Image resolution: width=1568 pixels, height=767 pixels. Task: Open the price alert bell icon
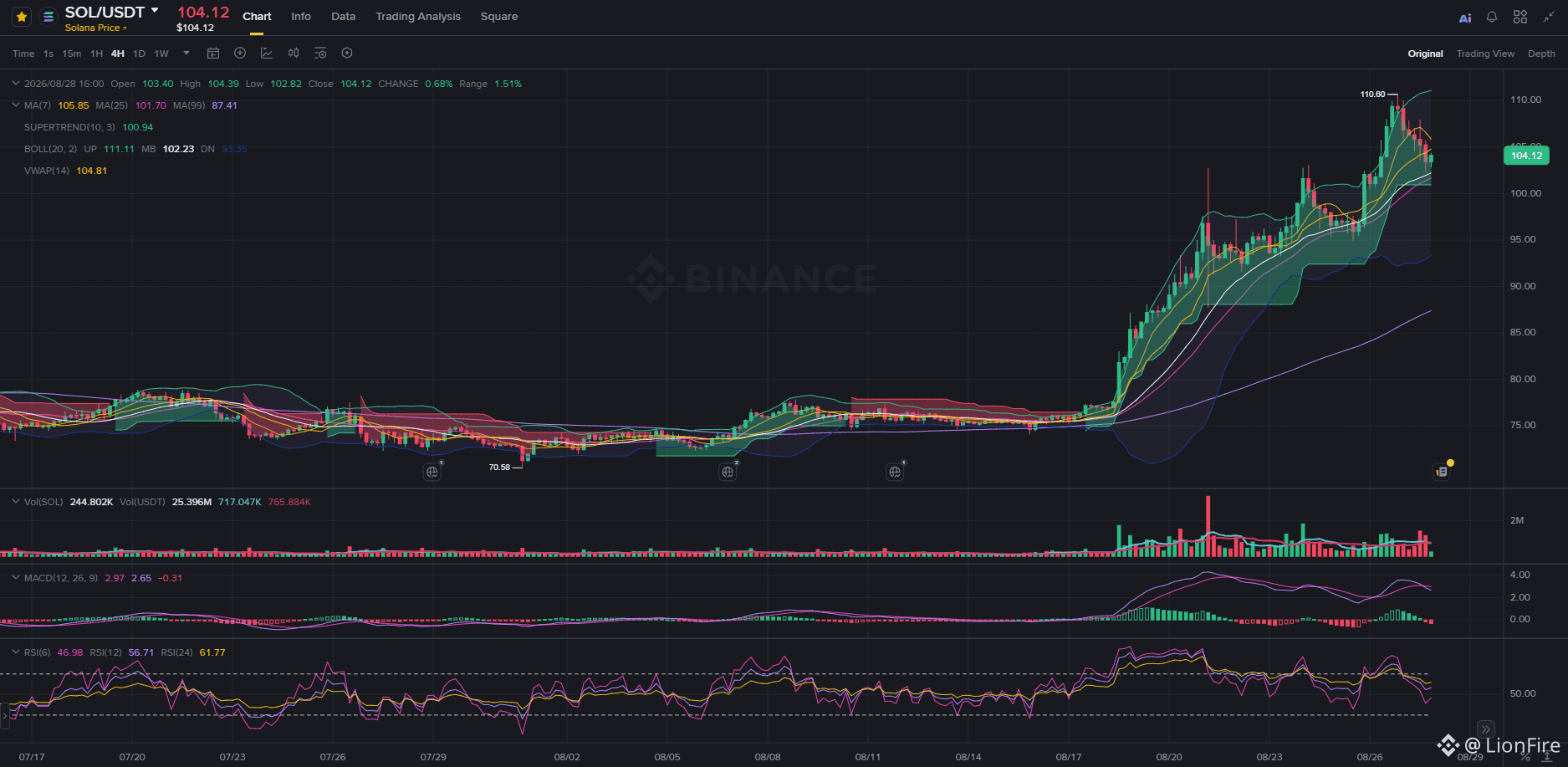1492,17
